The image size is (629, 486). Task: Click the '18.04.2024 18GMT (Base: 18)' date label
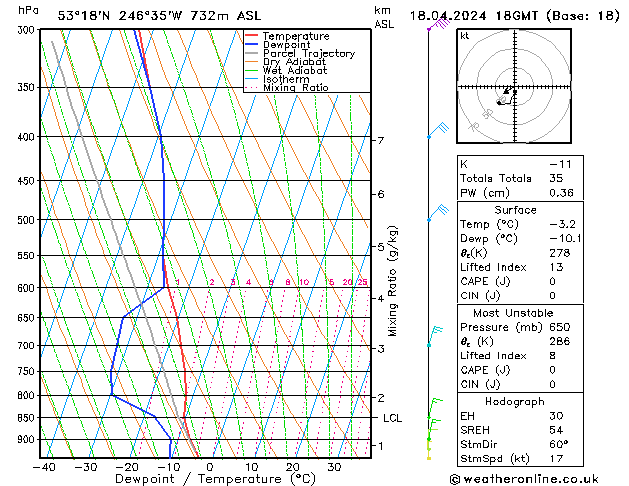[515, 16]
